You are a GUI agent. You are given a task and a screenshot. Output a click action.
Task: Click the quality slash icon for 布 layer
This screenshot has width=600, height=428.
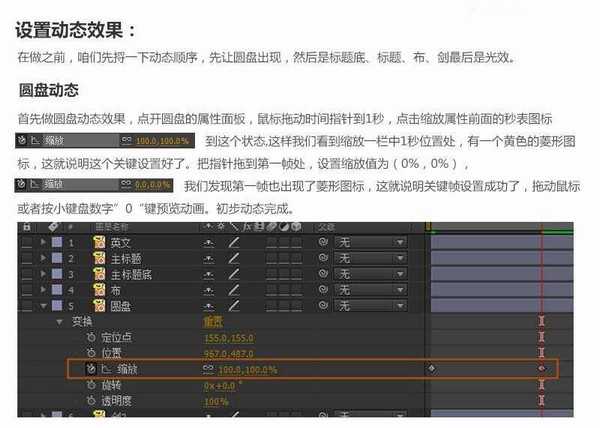click(x=233, y=290)
